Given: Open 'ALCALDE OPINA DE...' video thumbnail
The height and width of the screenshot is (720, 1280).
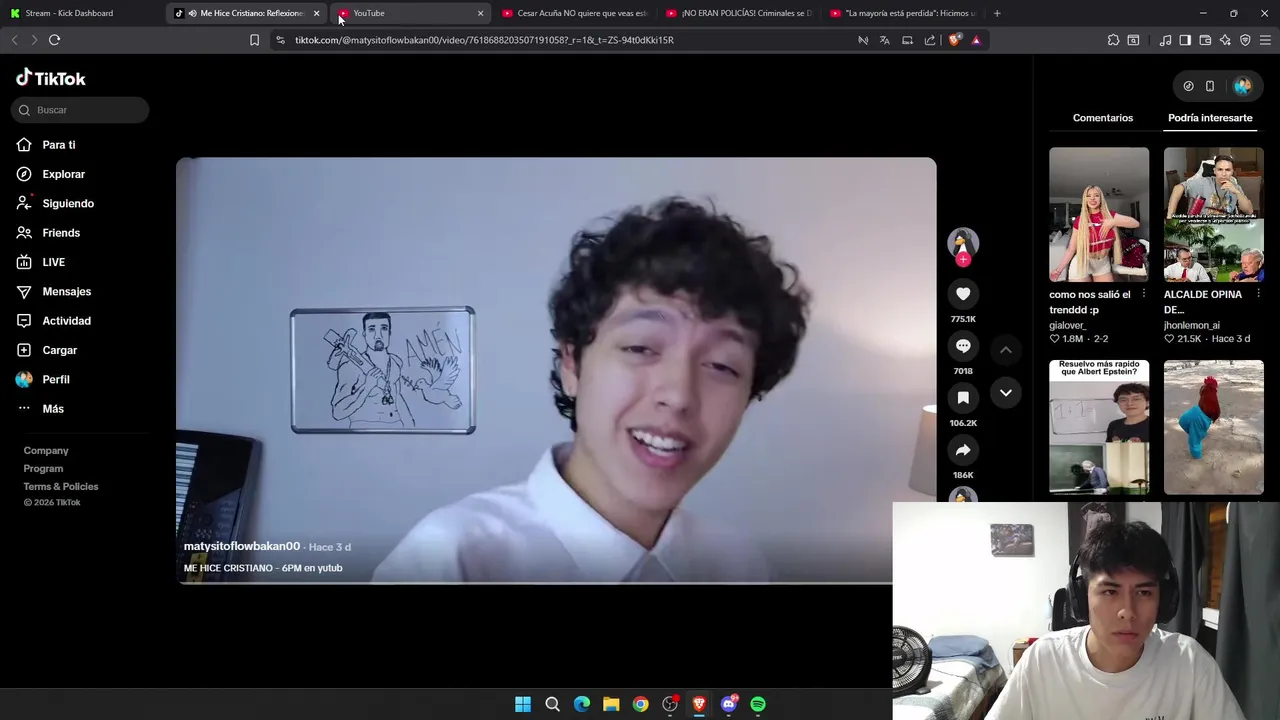Looking at the screenshot, I should pyautogui.click(x=1214, y=215).
